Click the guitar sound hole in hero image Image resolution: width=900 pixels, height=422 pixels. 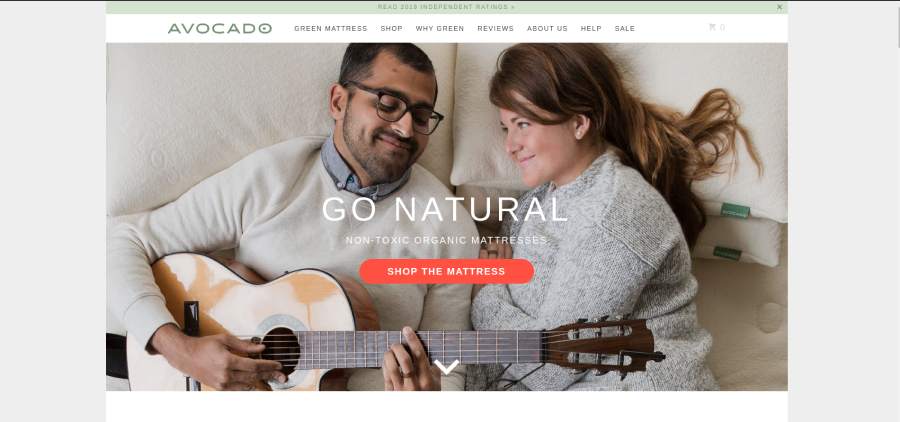[x=280, y=351]
